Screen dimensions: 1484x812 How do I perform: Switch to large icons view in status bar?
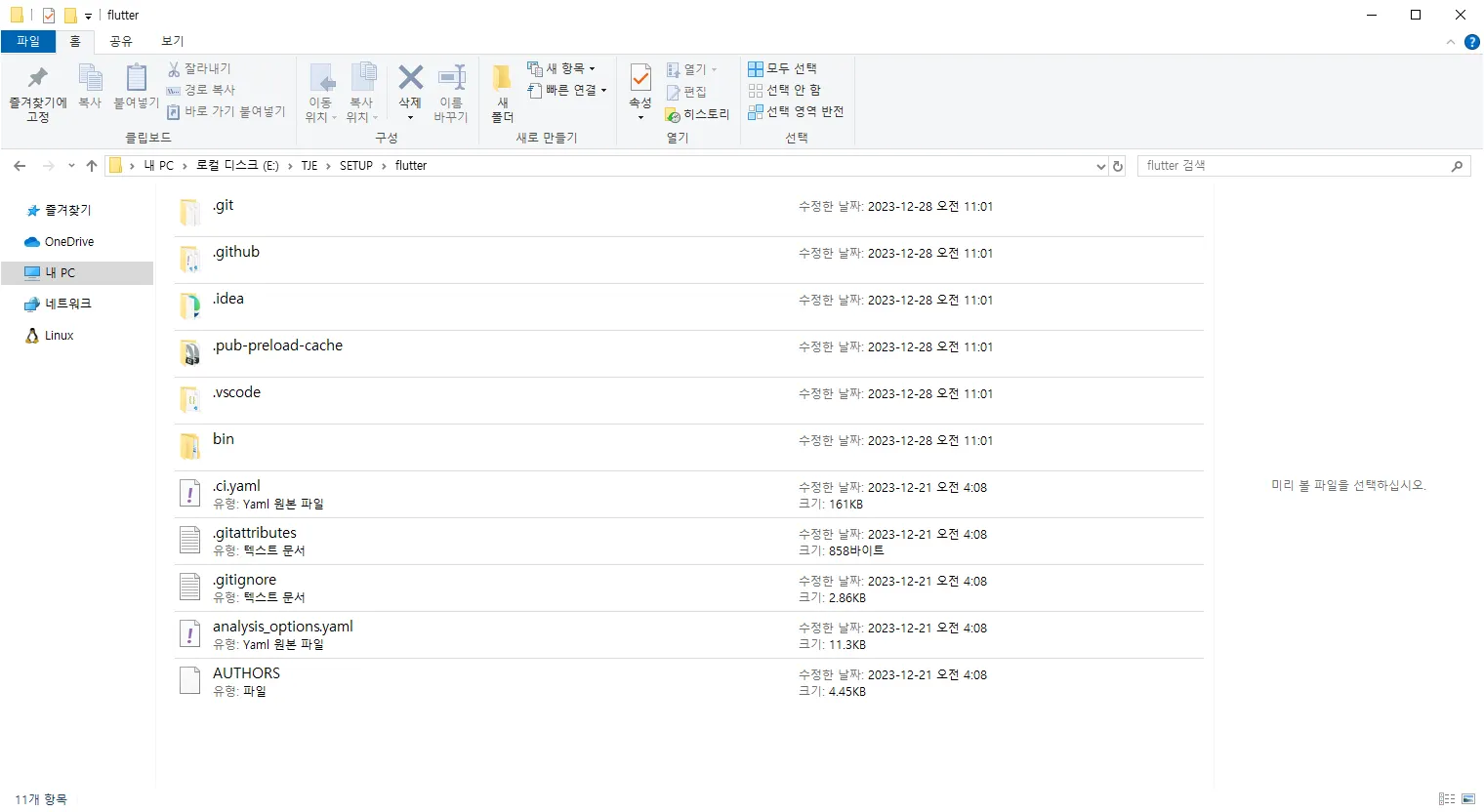click(1468, 799)
